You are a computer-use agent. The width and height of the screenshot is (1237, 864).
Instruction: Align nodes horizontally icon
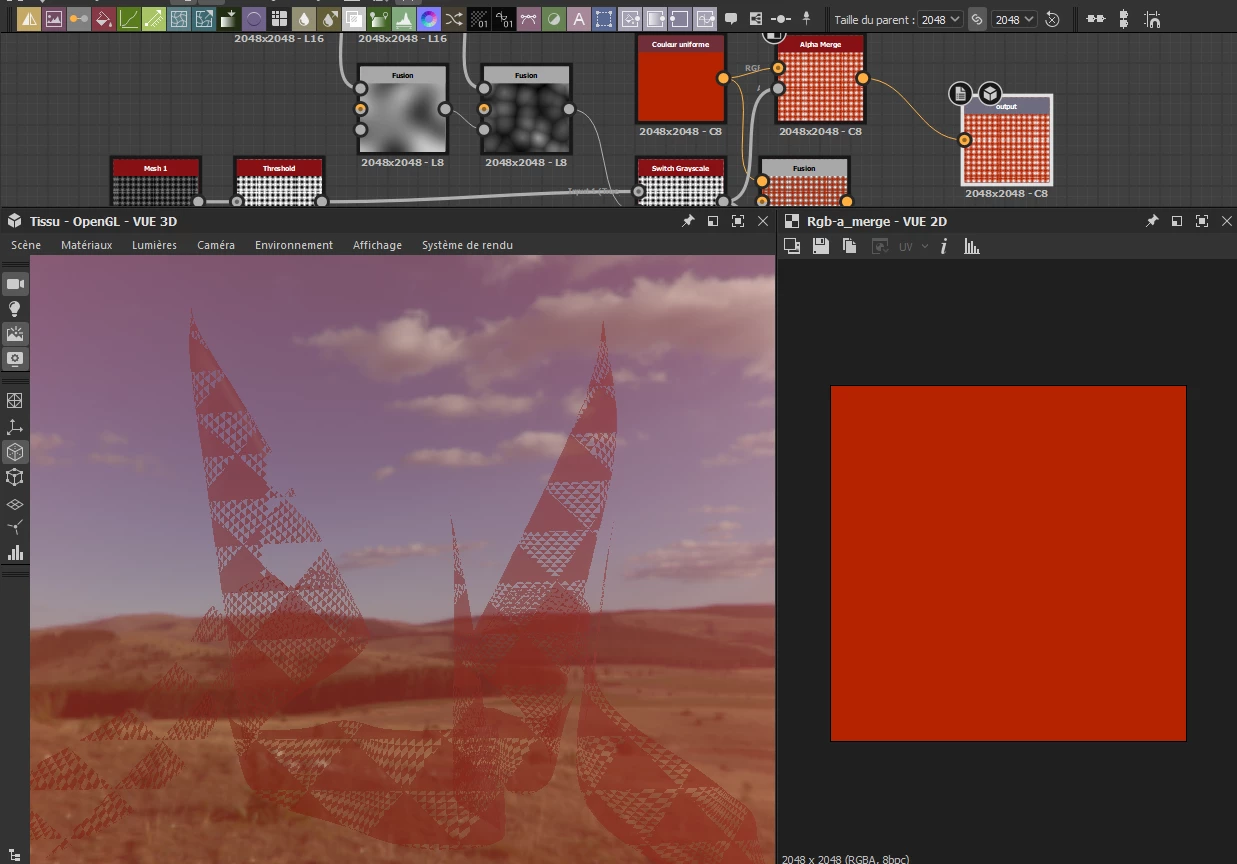(x=1096, y=18)
